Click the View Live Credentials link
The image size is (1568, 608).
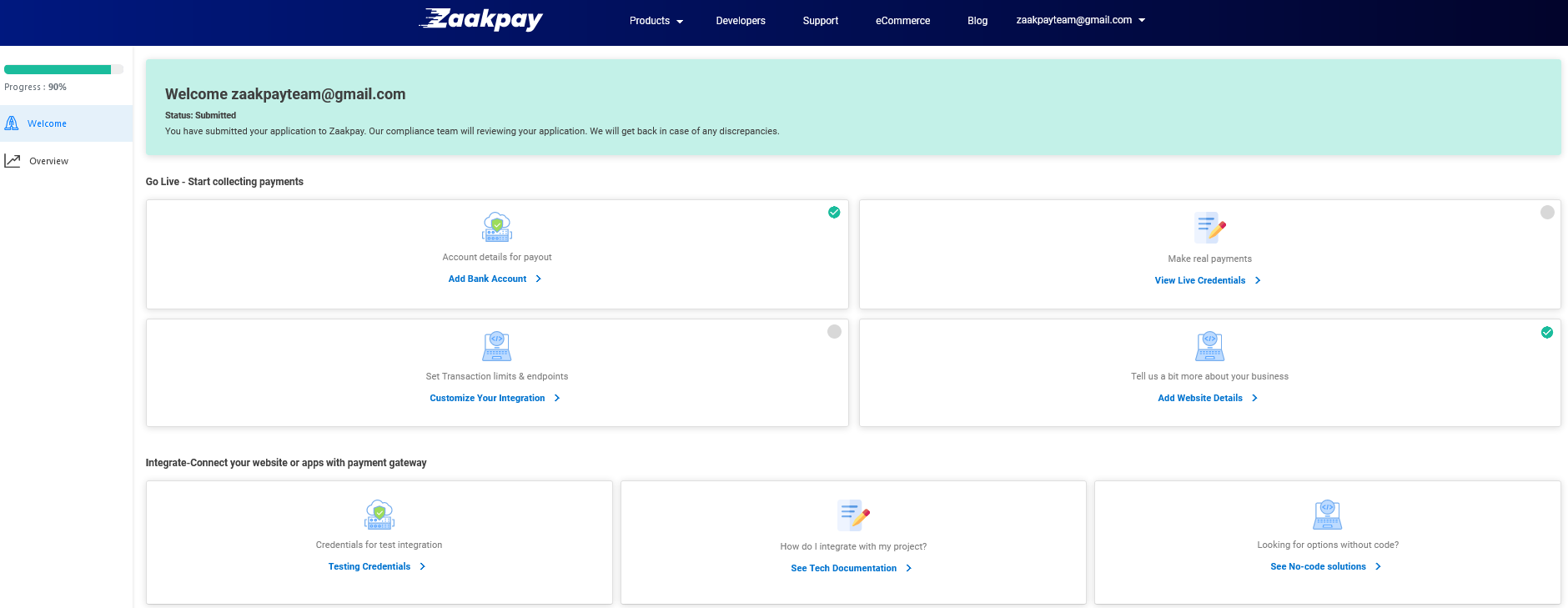pos(1199,280)
